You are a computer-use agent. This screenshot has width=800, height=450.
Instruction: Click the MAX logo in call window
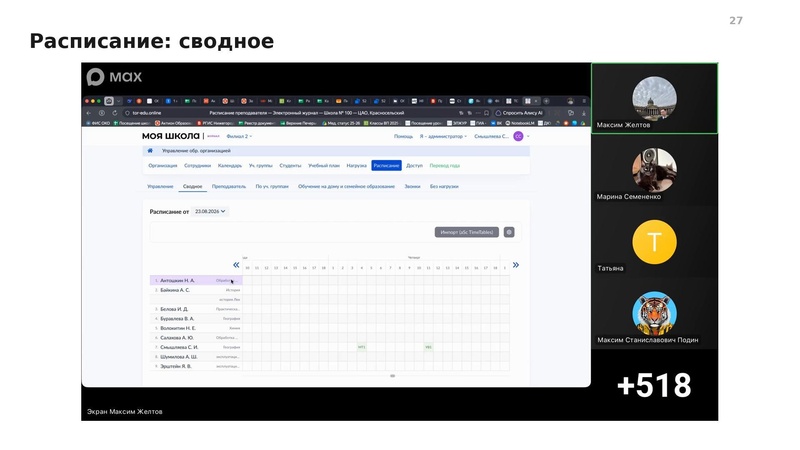pos(114,77)
